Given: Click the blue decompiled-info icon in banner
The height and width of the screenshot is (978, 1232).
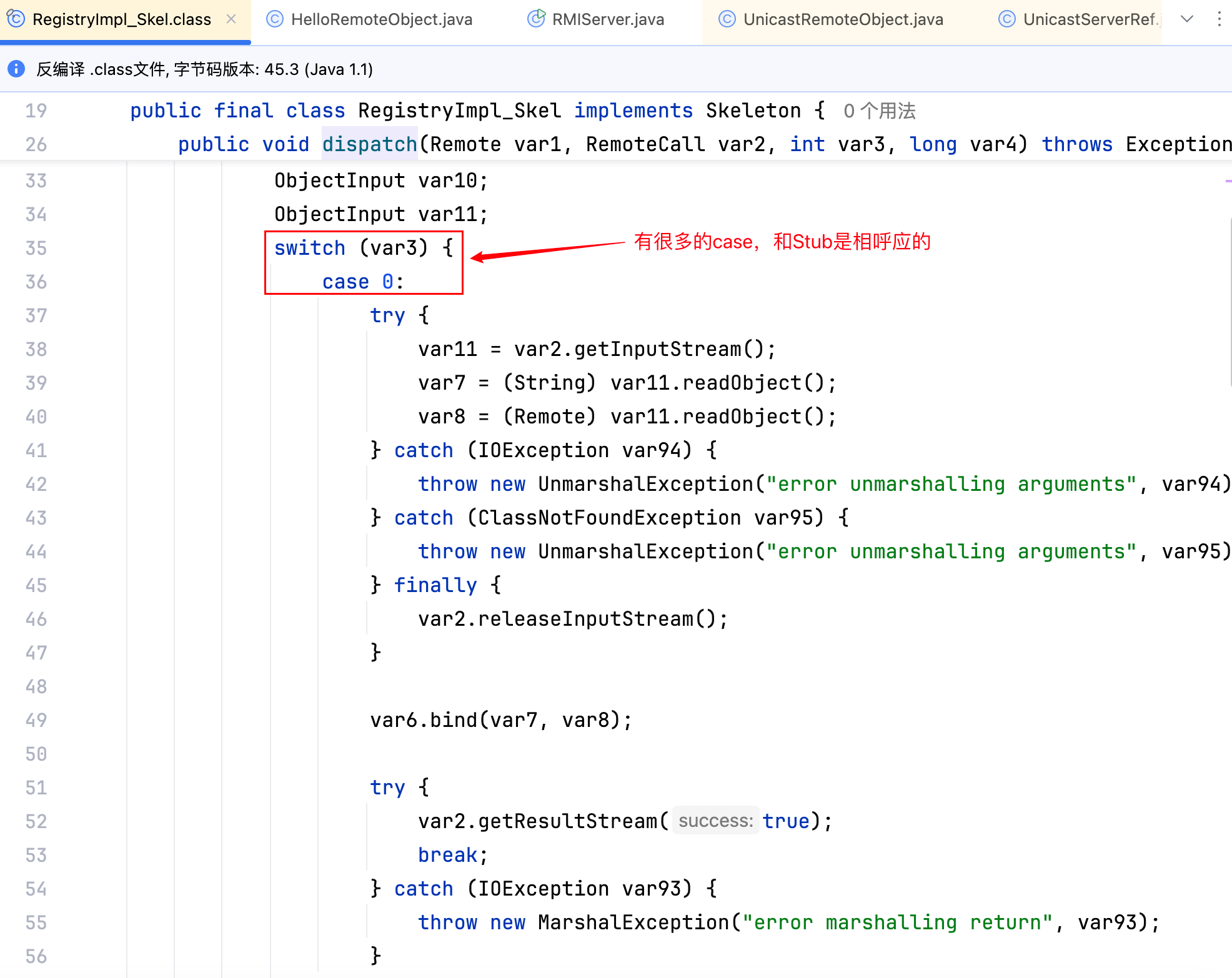Looking at the screenshot, I should coord(16,69).
